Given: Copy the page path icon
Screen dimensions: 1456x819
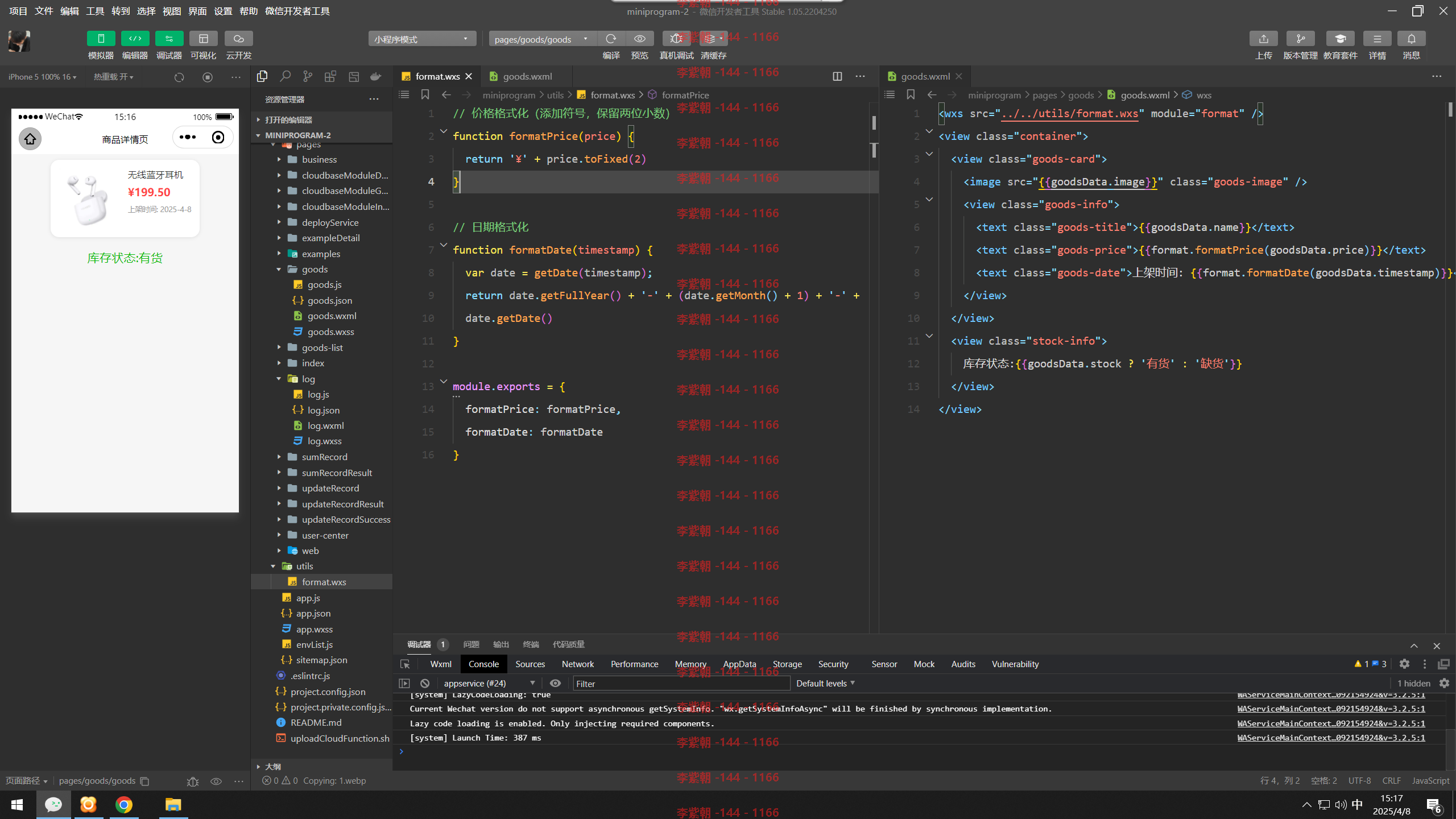Looking at the screenshot, I should pyautogui.click(x=144, y=781).
